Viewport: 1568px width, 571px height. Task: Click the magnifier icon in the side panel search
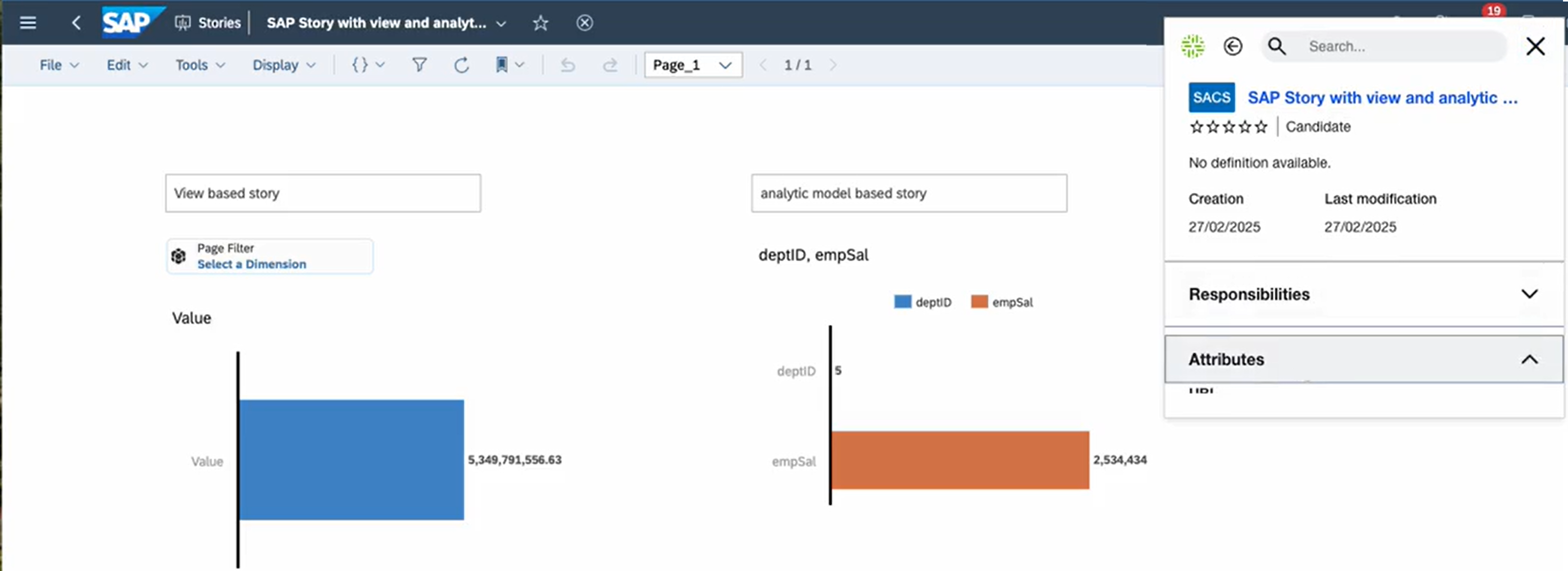[1277, 46]
